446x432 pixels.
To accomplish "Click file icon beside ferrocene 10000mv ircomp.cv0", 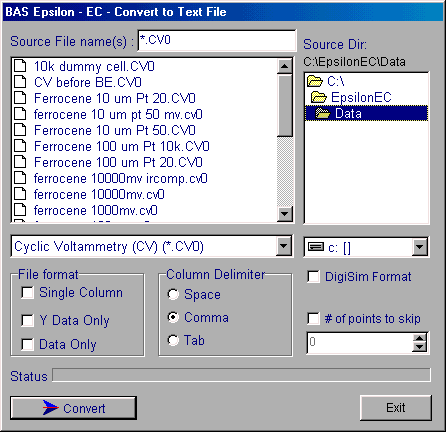I will click(x=20, y=178).
